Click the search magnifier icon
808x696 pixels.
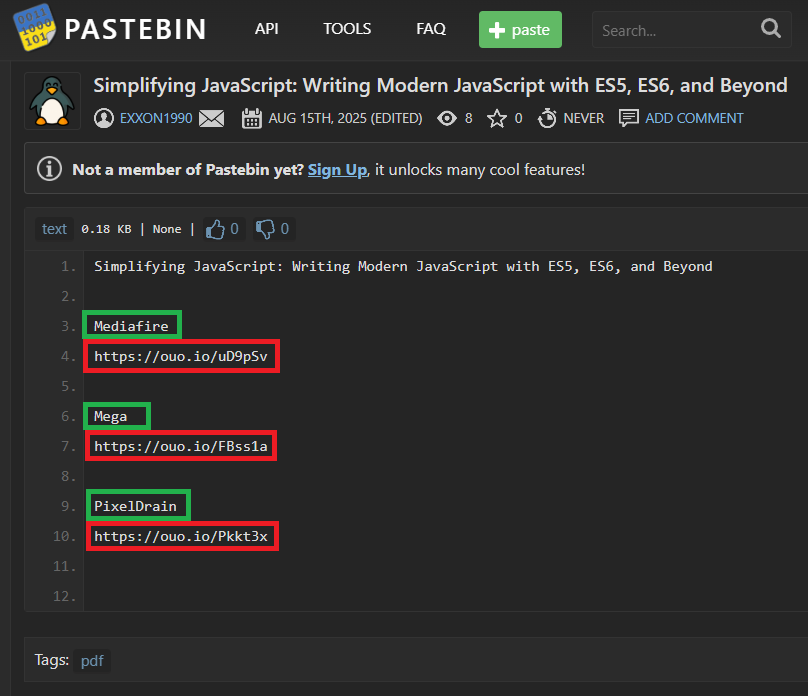tap(770, 29)
